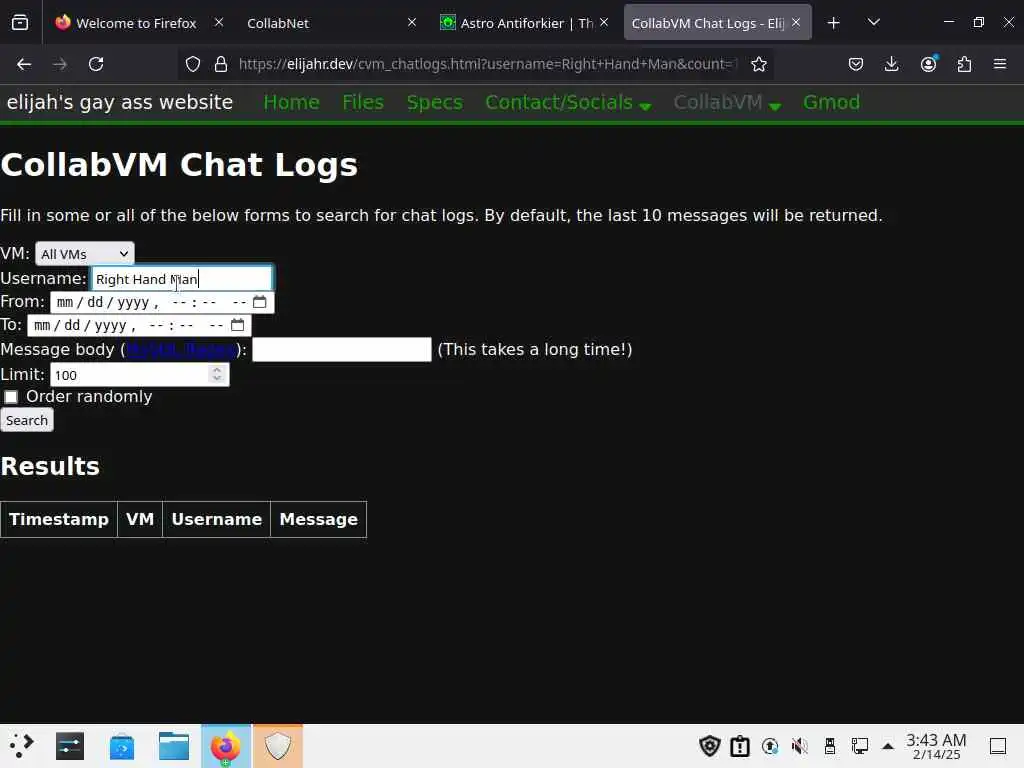Click the VM column header
Screen dimensions: 1024x768
(x=140, y=519)
